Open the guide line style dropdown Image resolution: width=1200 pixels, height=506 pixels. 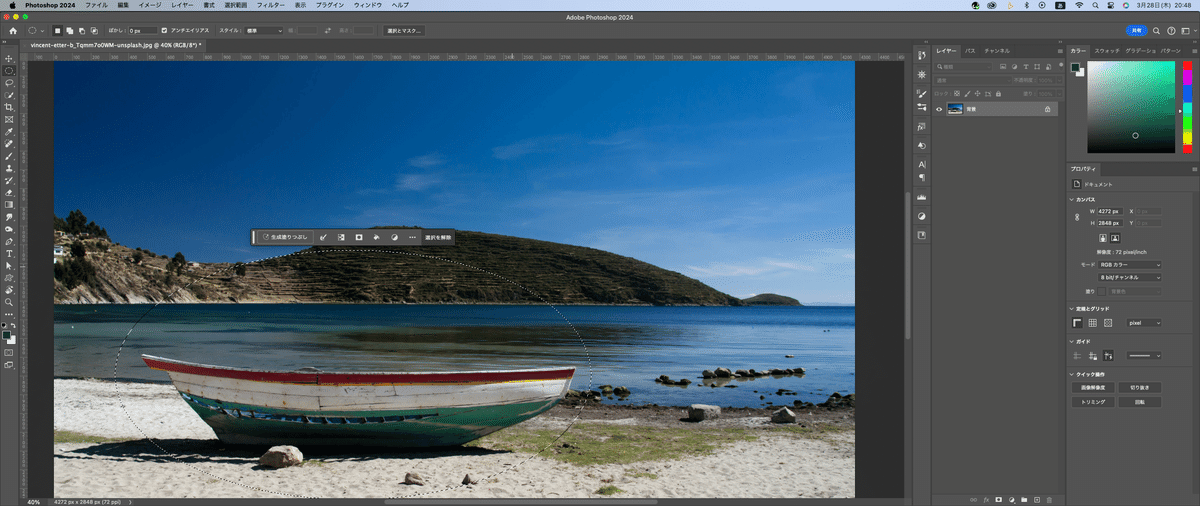pyautogui.click(x=1144, y=355)
